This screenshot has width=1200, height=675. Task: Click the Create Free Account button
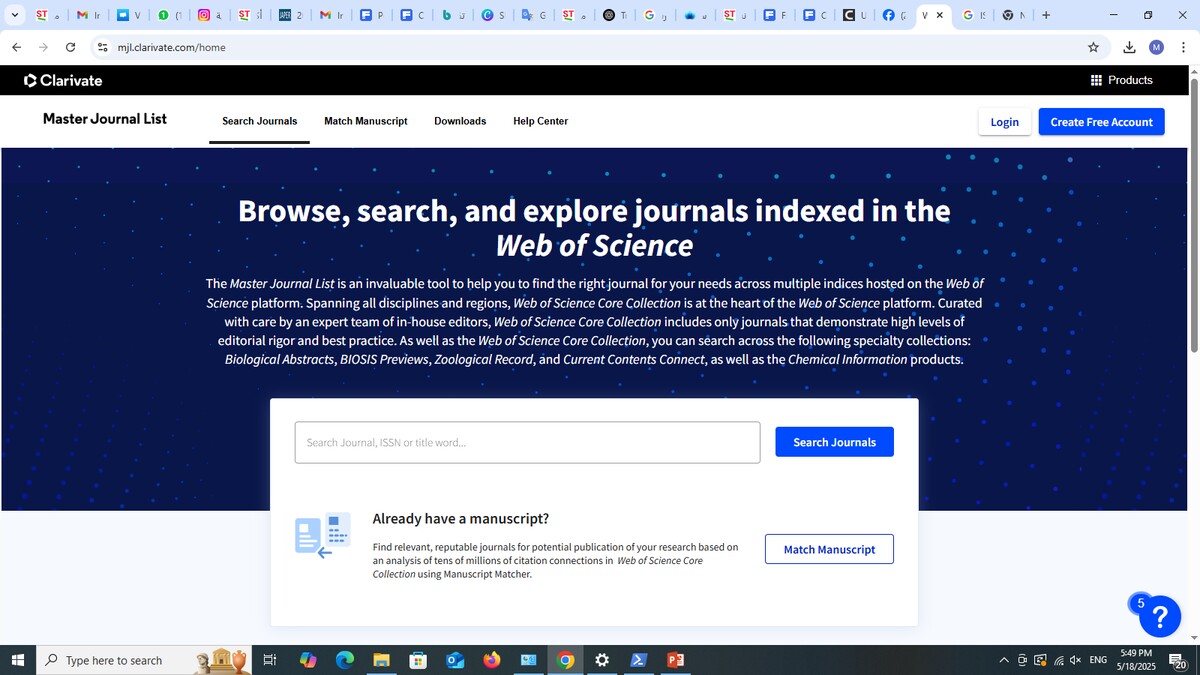[1101, 122]
